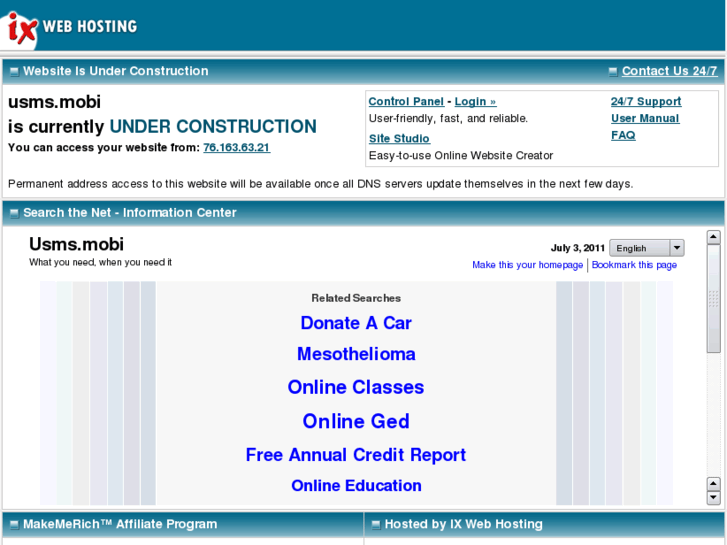
Task: Click the Hosted by IX Web Hosting icon
Action: pos(376,525)
